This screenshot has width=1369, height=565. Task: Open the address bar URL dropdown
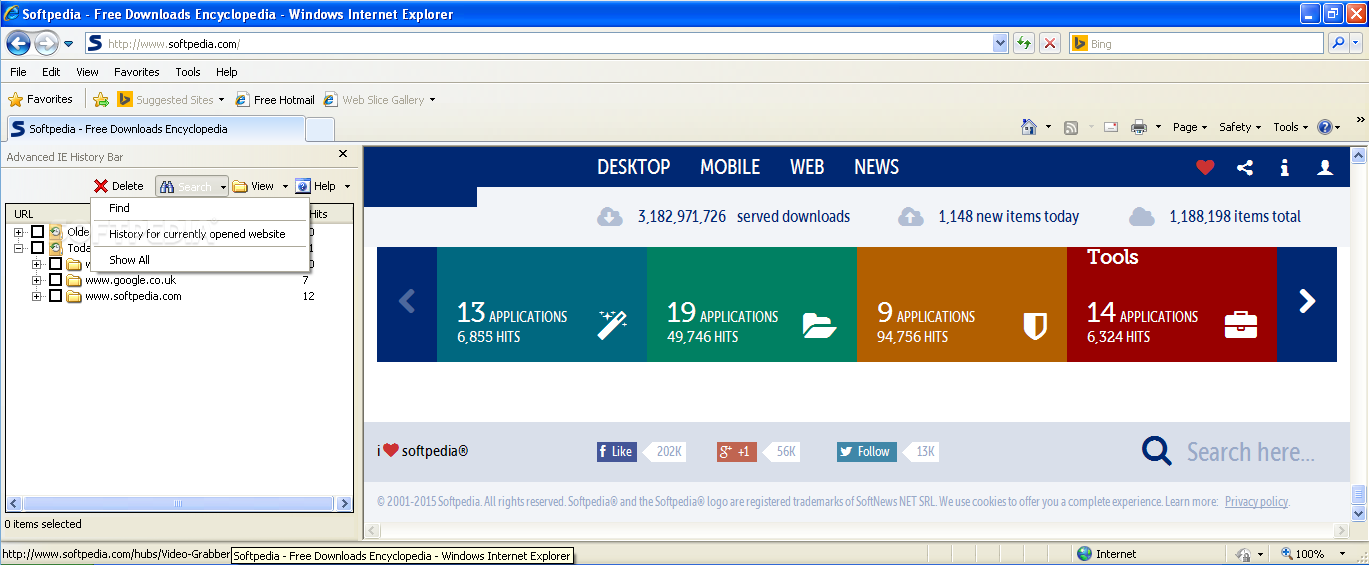coord(1000,43)
